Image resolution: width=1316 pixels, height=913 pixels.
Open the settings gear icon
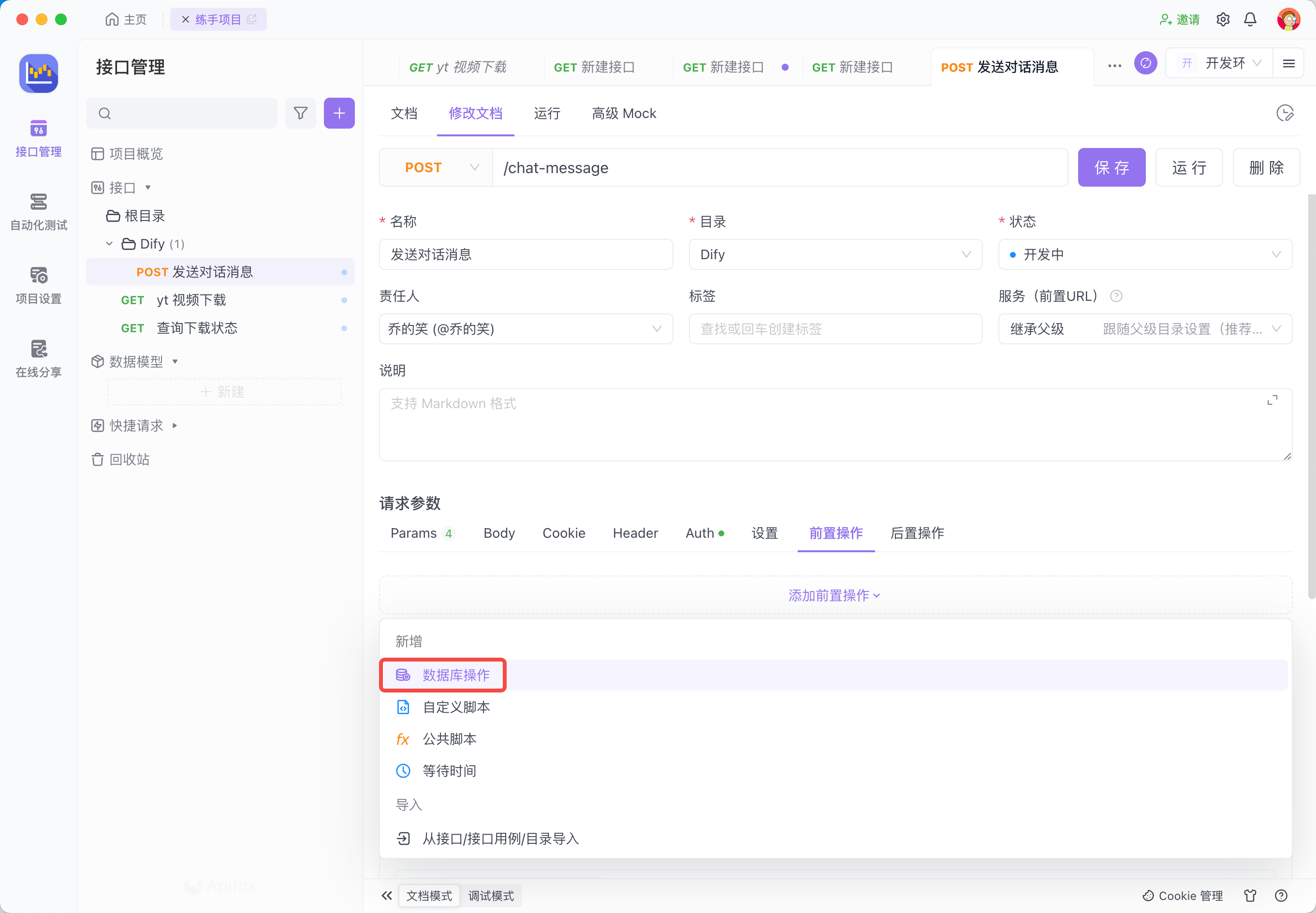click(1223, 19)
